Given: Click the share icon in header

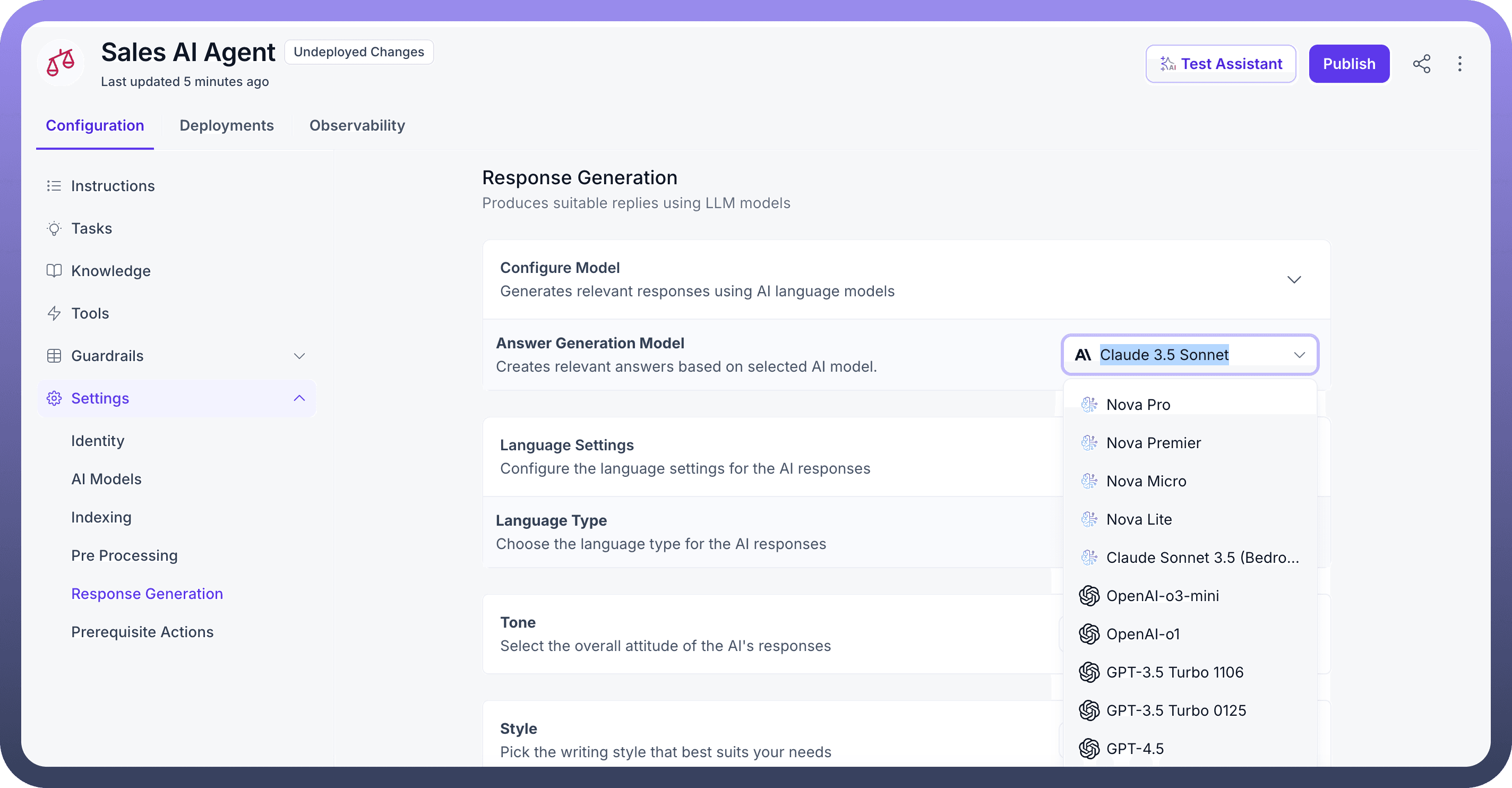Looking at the screenshot, I should coord(1421,63).
